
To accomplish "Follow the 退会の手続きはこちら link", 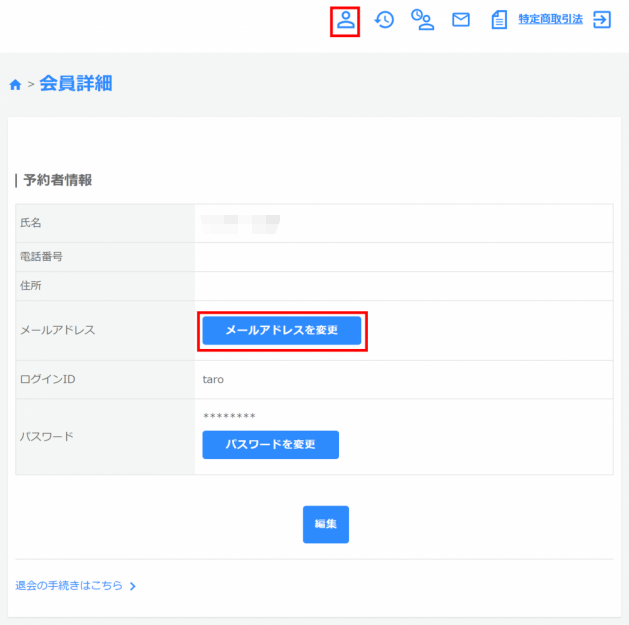I will point(69,586).
